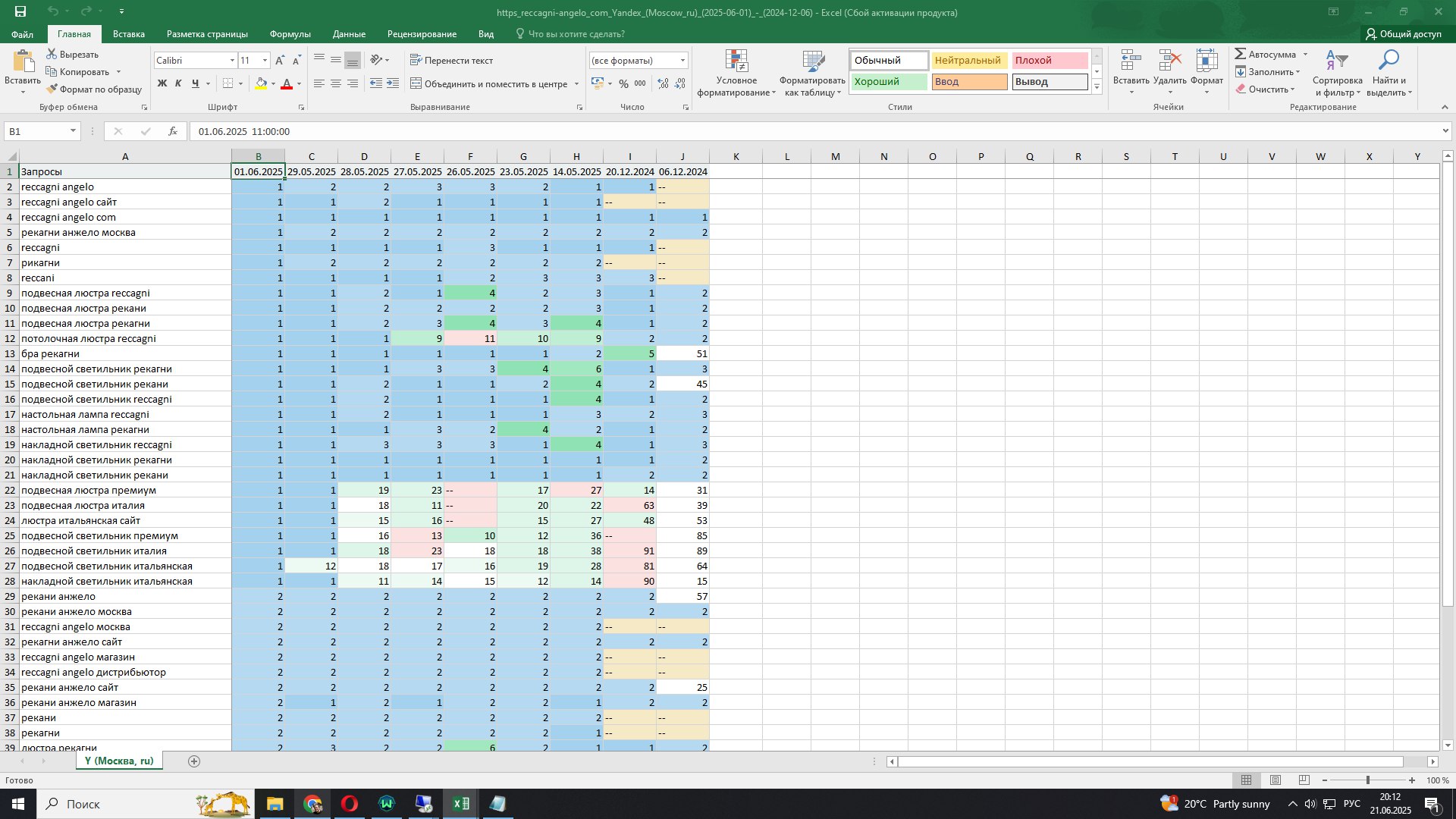Toggle bottom vertical alignment
This screenshot has width=1456, height=819.
tap(353, 60)
